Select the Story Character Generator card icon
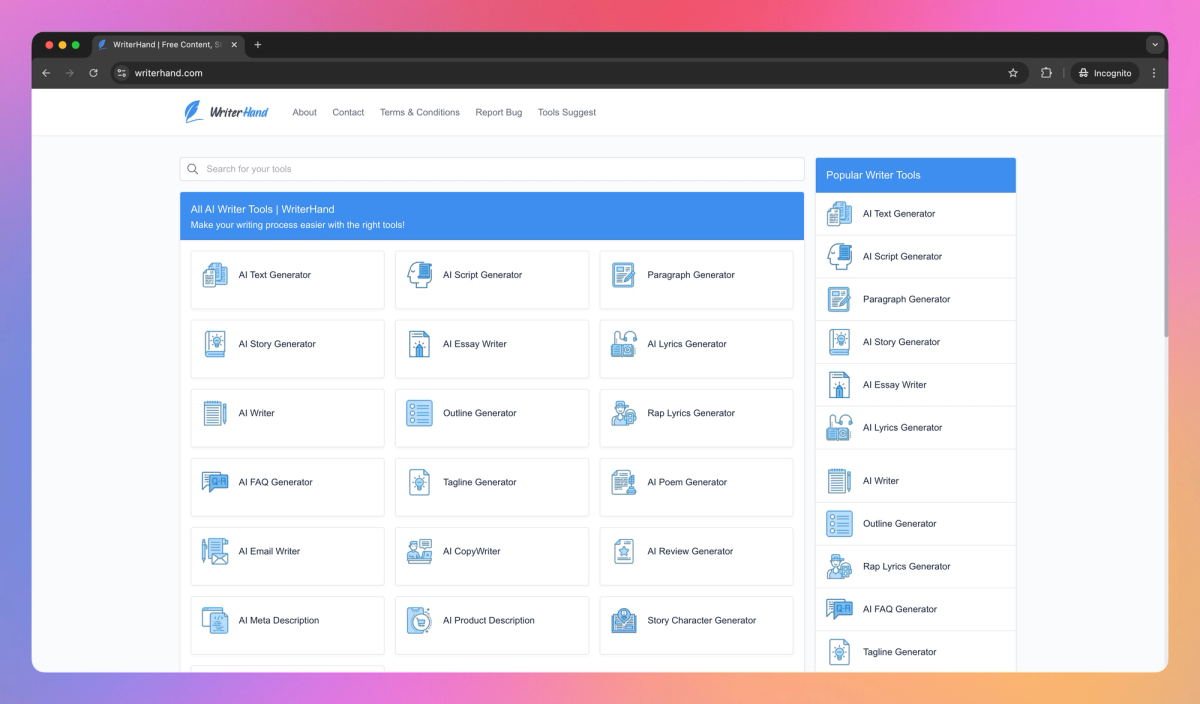This screenshot has height=704, width=1200. coord(623,620)
